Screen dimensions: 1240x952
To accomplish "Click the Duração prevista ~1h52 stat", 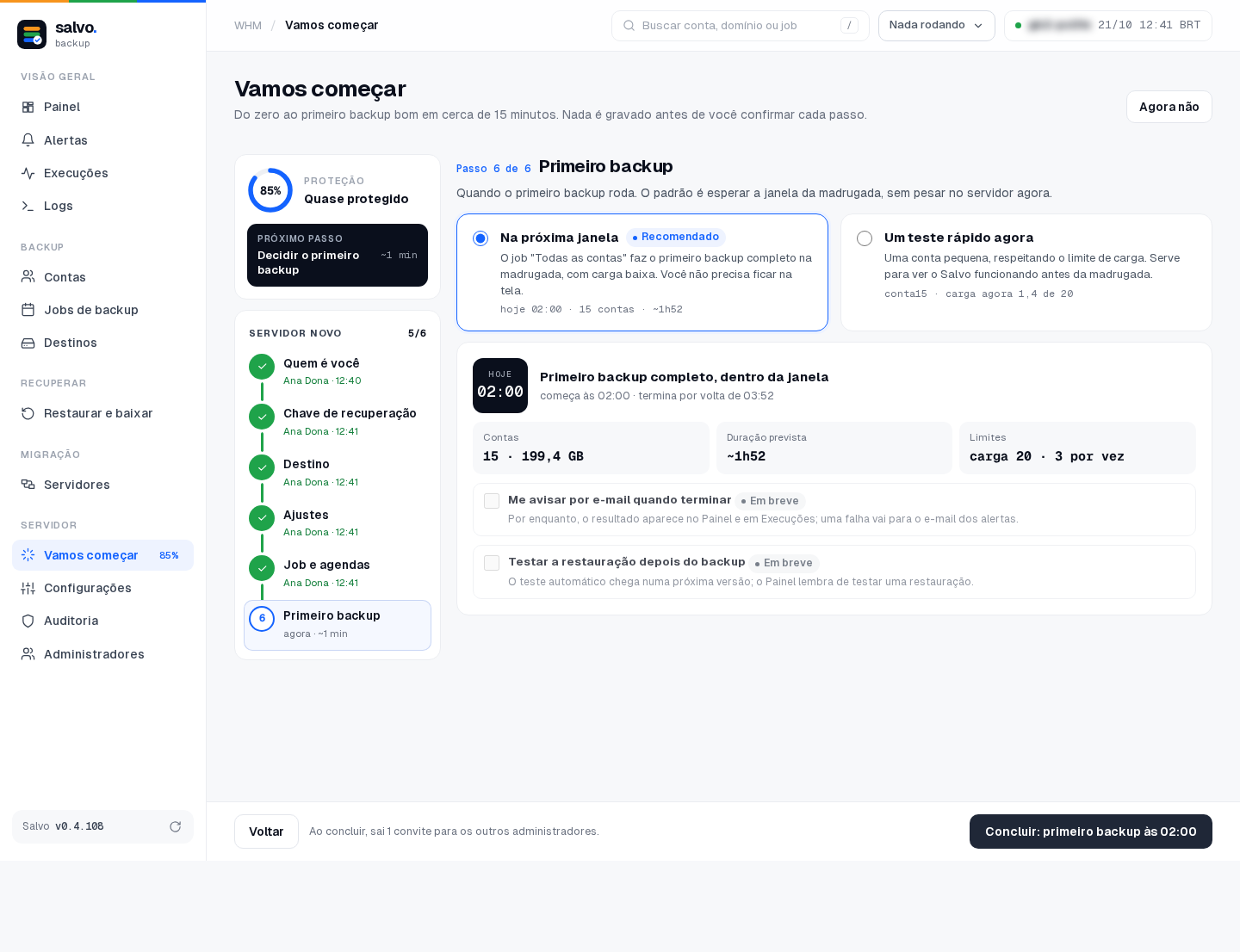I will [834, 448].
